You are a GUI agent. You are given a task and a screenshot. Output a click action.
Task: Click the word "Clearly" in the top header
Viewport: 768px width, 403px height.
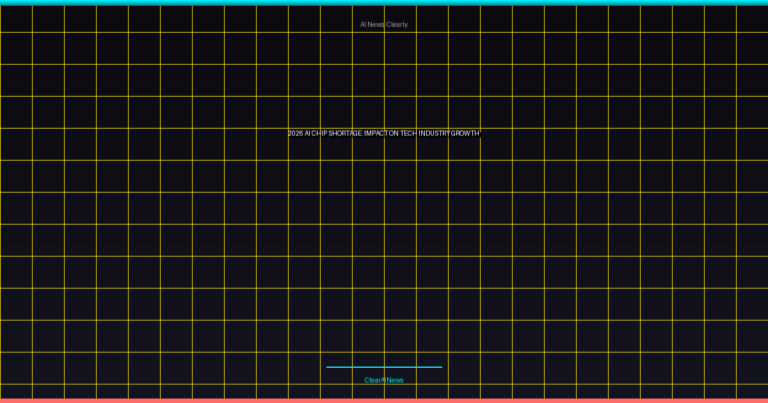point(397,24)
